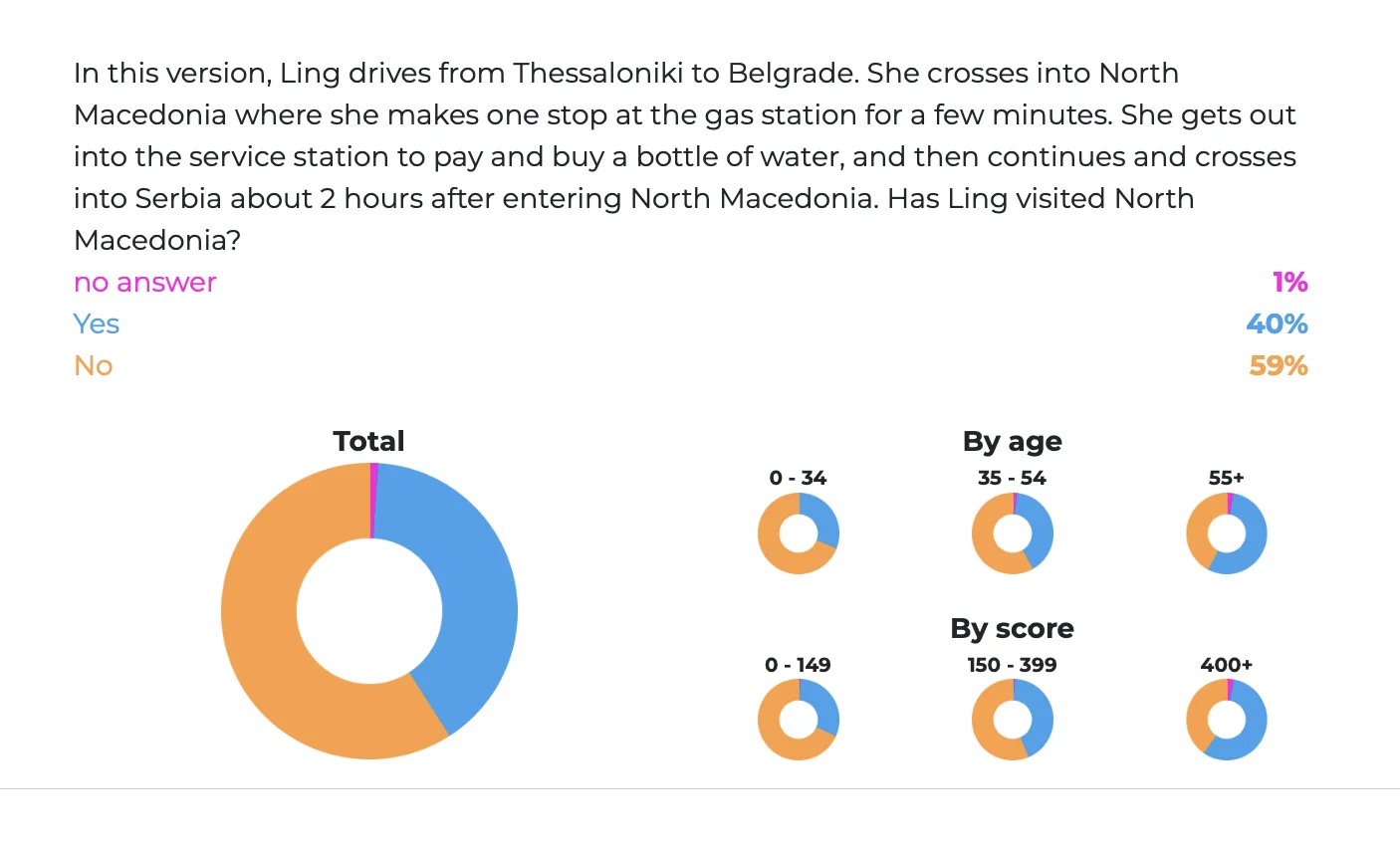Screen dimensions: 1400x848
Task: Click the "Total" chart heading
Action: 368,441
